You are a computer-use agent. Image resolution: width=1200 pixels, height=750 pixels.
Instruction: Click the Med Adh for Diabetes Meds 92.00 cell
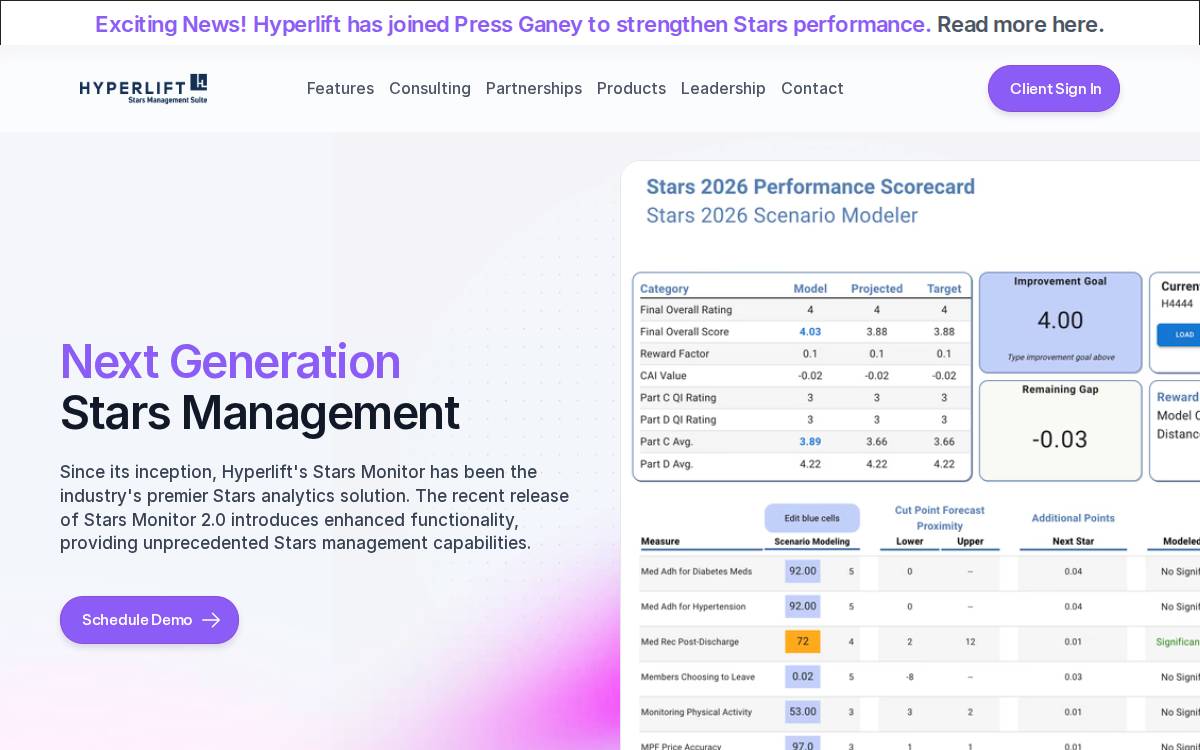(802, 571)
